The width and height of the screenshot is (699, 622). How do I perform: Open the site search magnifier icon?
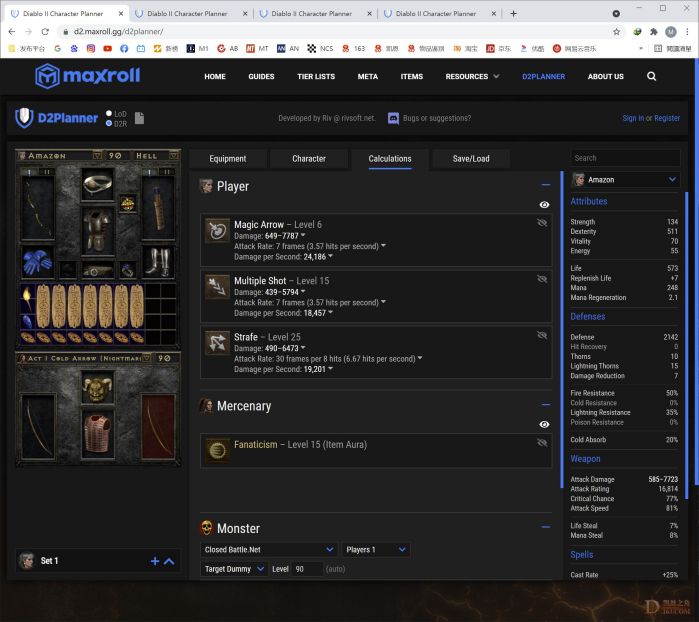click(651, 76)
